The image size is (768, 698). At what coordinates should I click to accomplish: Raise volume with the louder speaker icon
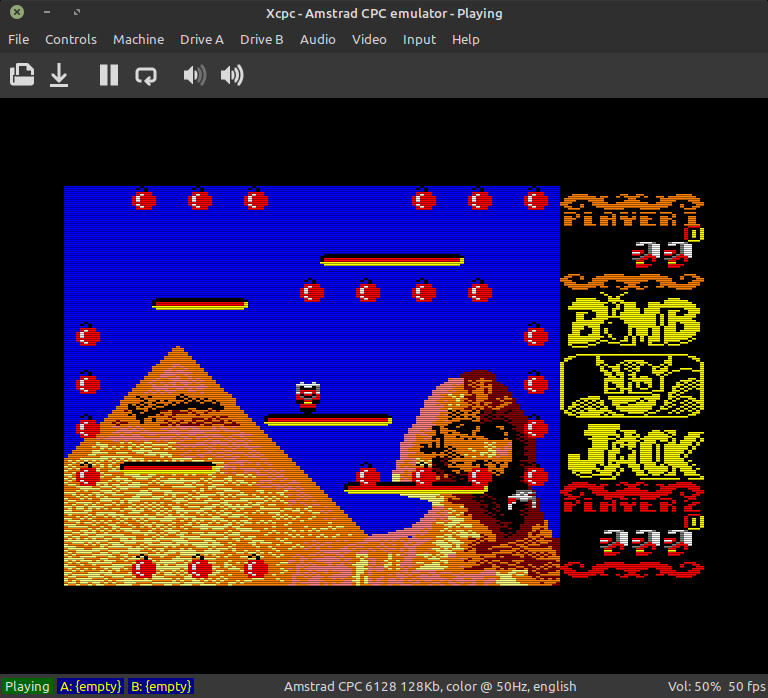click(232, 75)
